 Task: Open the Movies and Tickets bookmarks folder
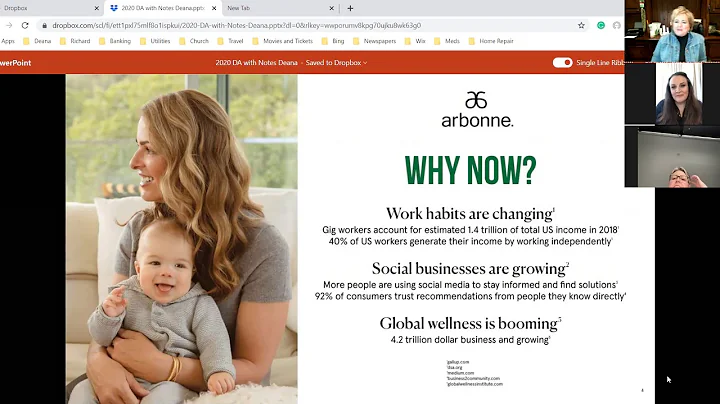point(282,41)
